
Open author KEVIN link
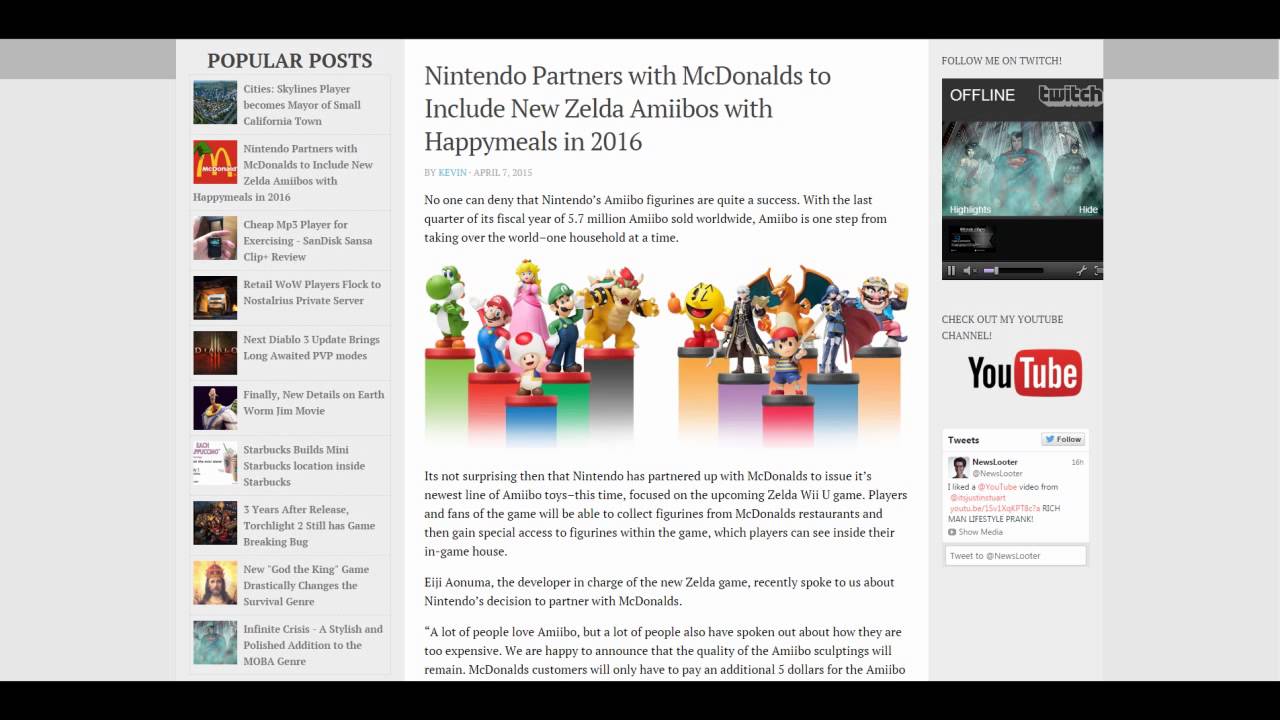(x=452, y=173)
